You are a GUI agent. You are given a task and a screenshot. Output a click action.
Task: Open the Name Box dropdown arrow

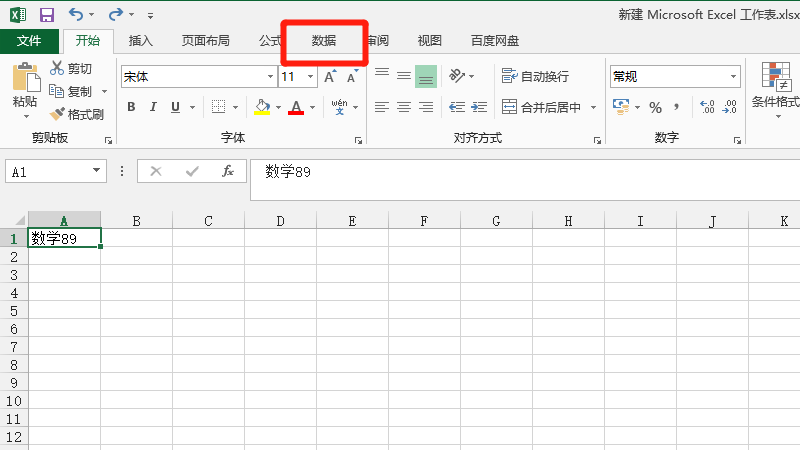[x=97, y=171]
